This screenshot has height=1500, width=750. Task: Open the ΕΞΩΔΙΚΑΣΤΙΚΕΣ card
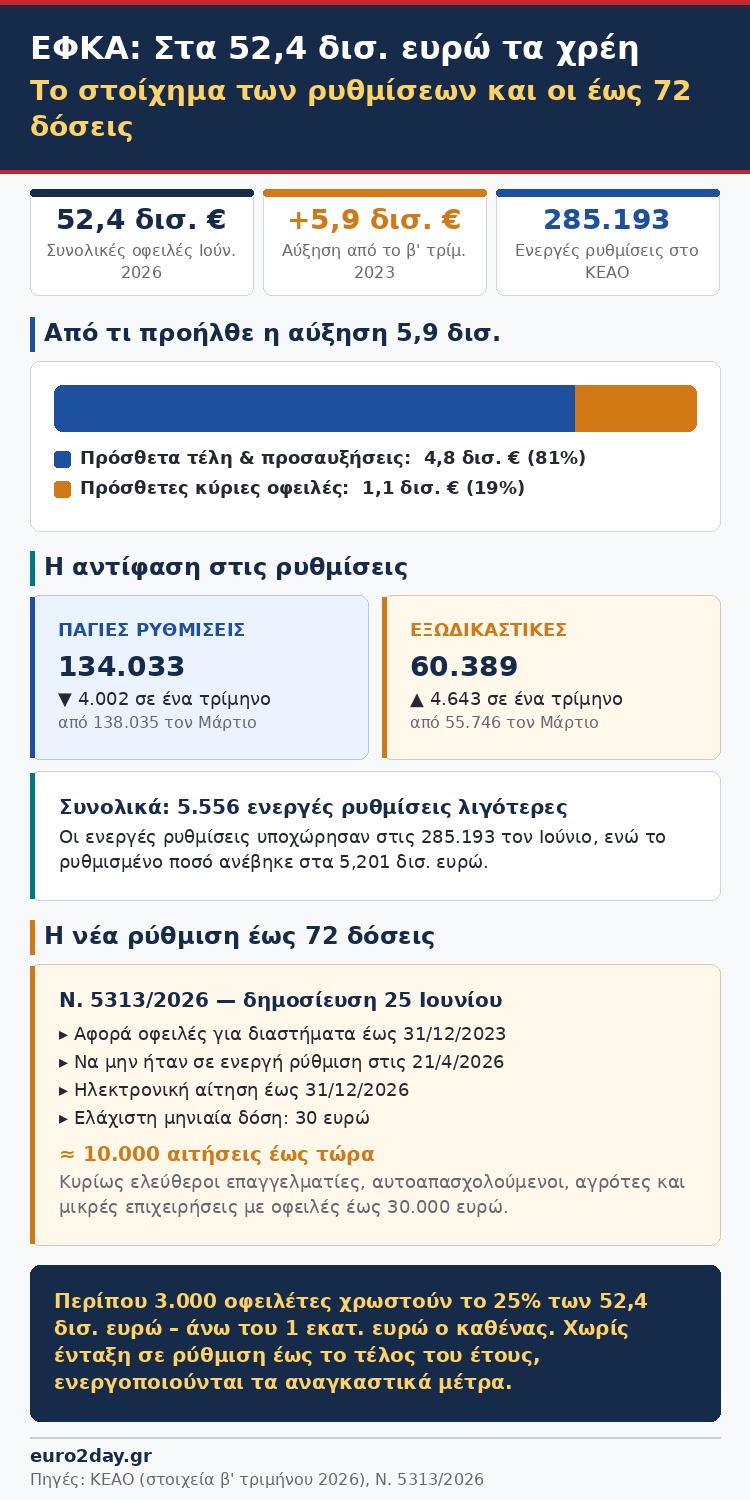click(x=551, y=678)
